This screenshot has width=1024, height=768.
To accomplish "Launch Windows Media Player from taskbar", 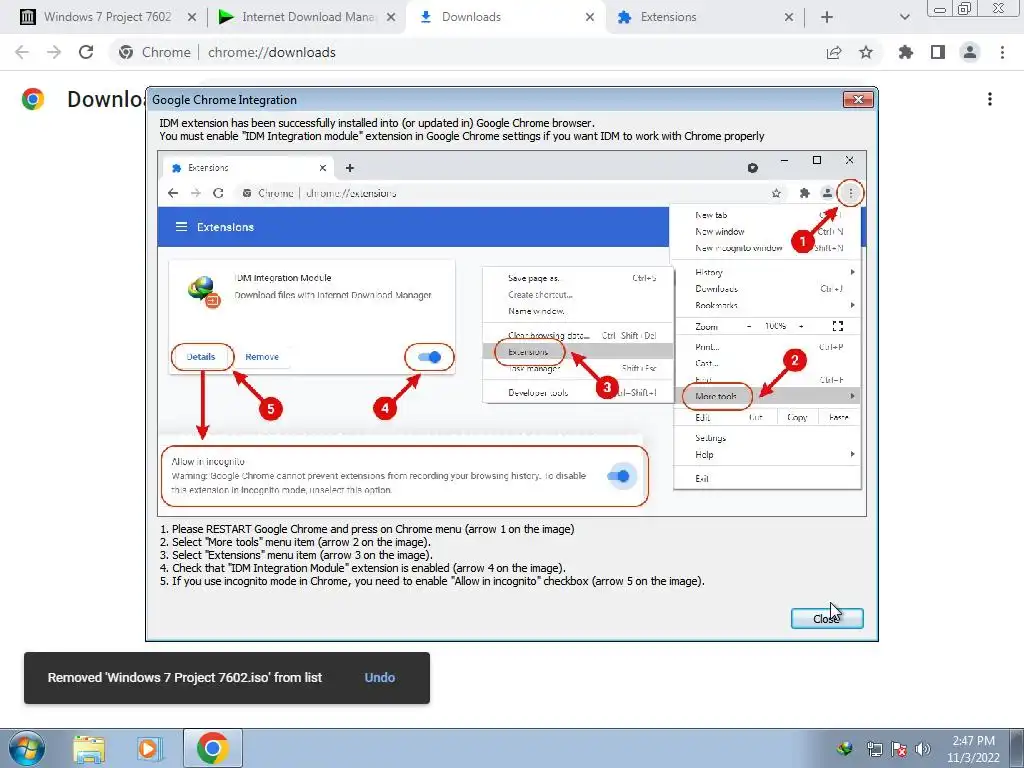I will click(x=150, y=748).
